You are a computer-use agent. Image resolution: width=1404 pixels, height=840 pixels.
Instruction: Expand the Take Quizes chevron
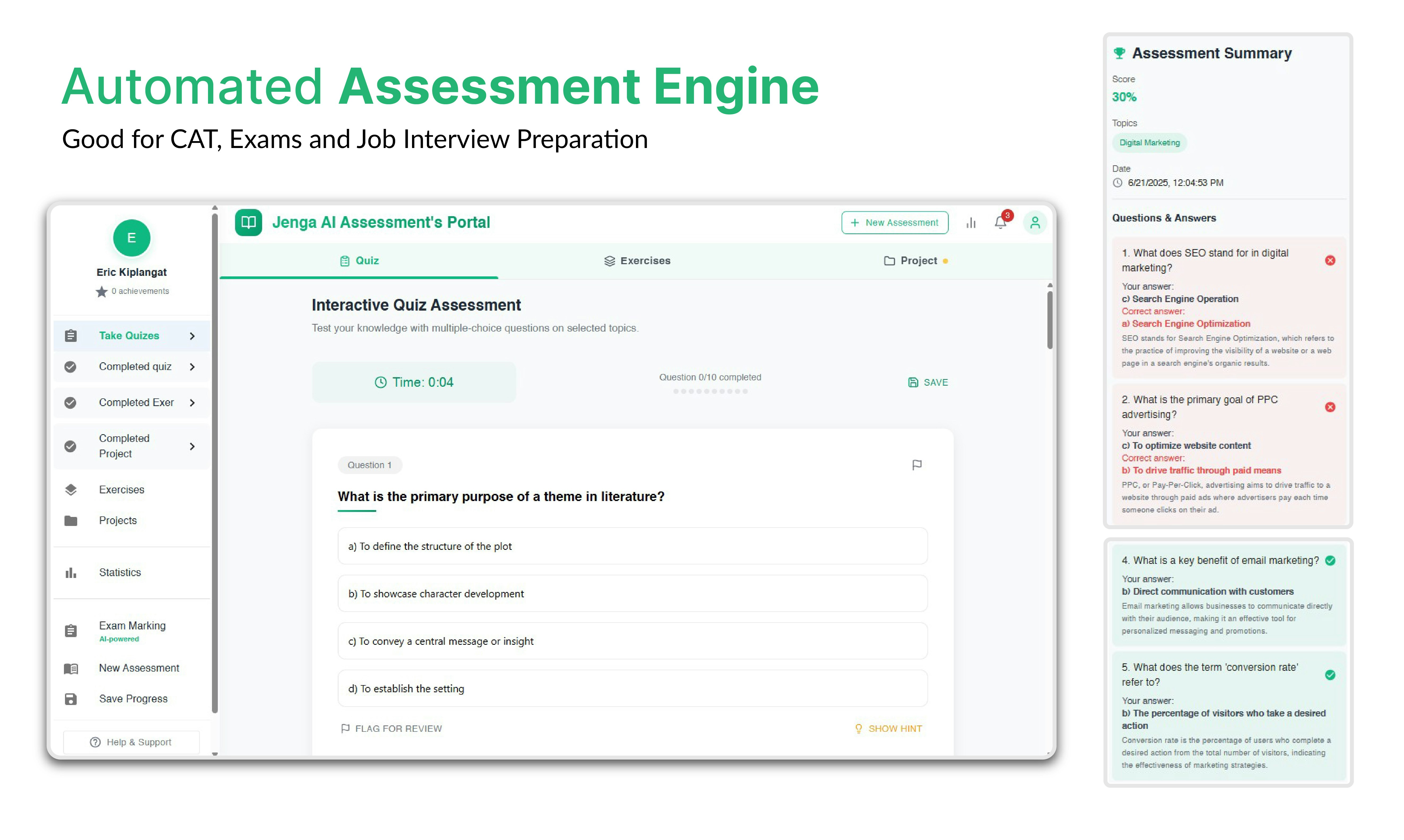193,336
